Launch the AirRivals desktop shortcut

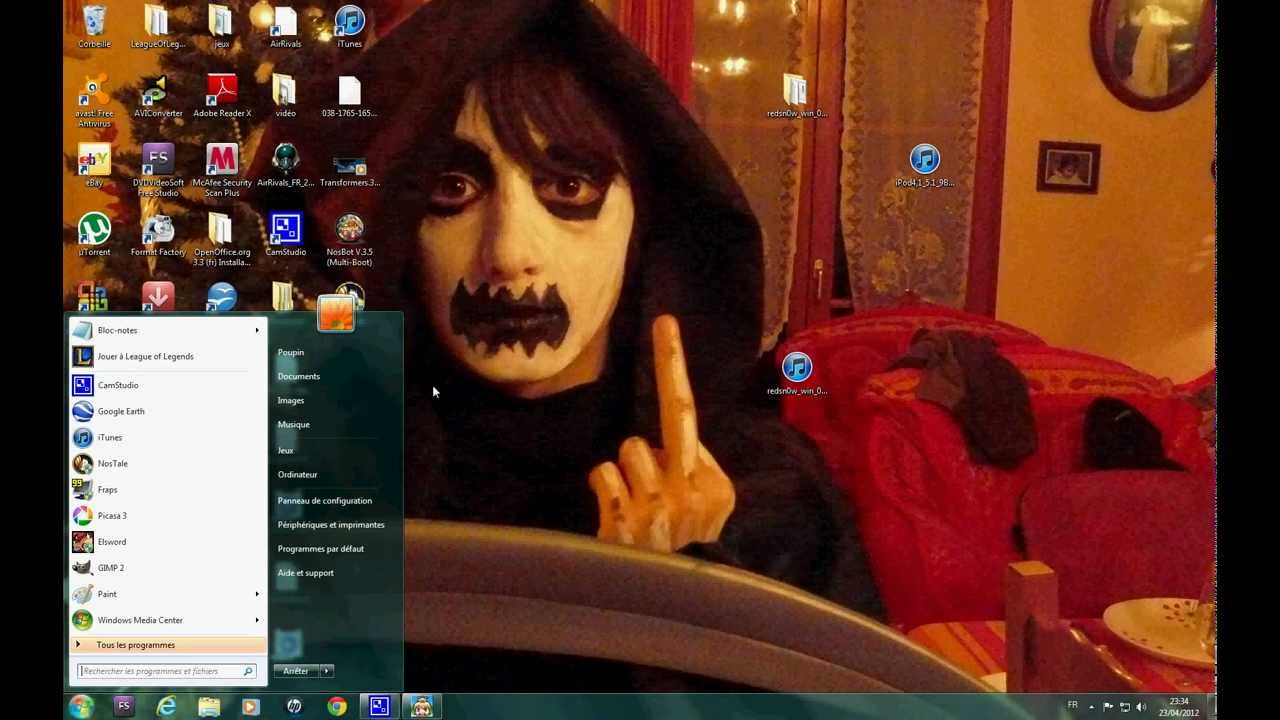click(x=286, y=27)
